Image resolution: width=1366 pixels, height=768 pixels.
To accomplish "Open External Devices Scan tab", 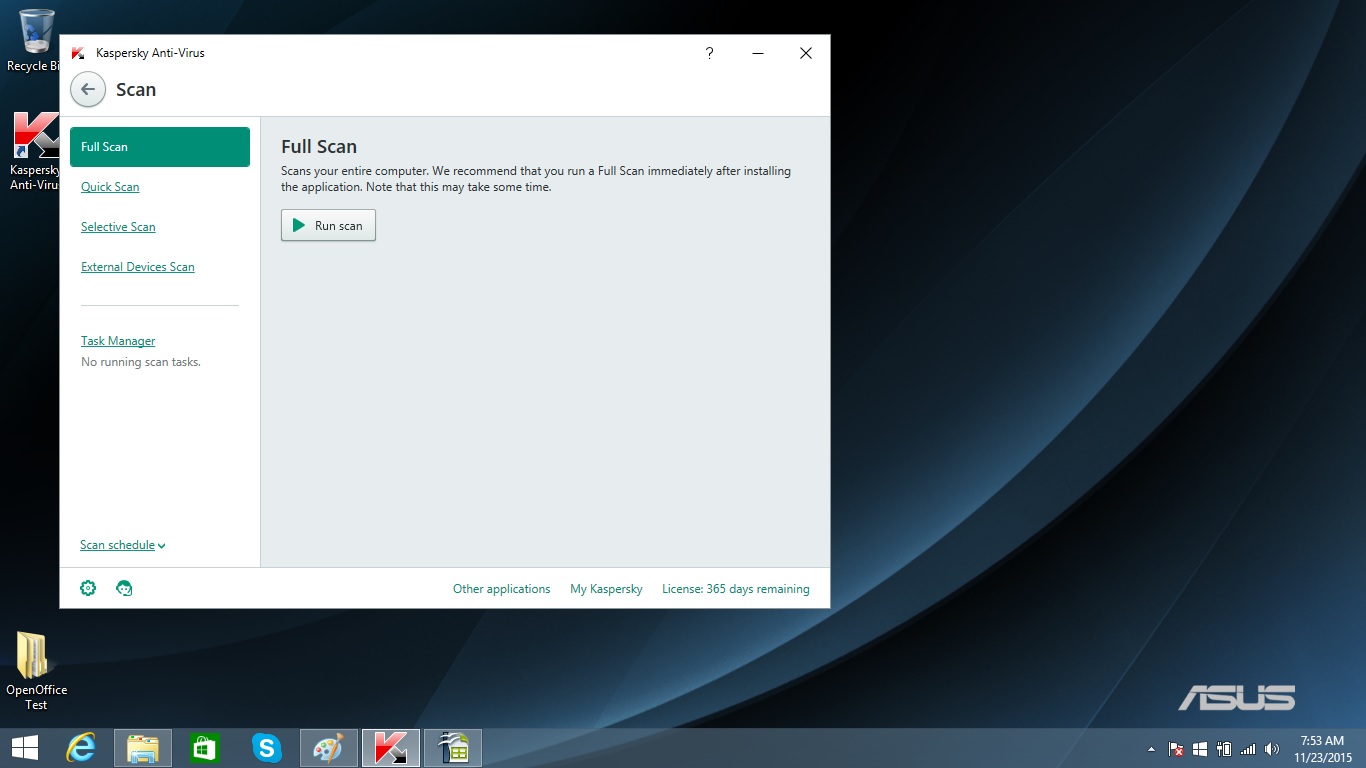I will (138, 267).
